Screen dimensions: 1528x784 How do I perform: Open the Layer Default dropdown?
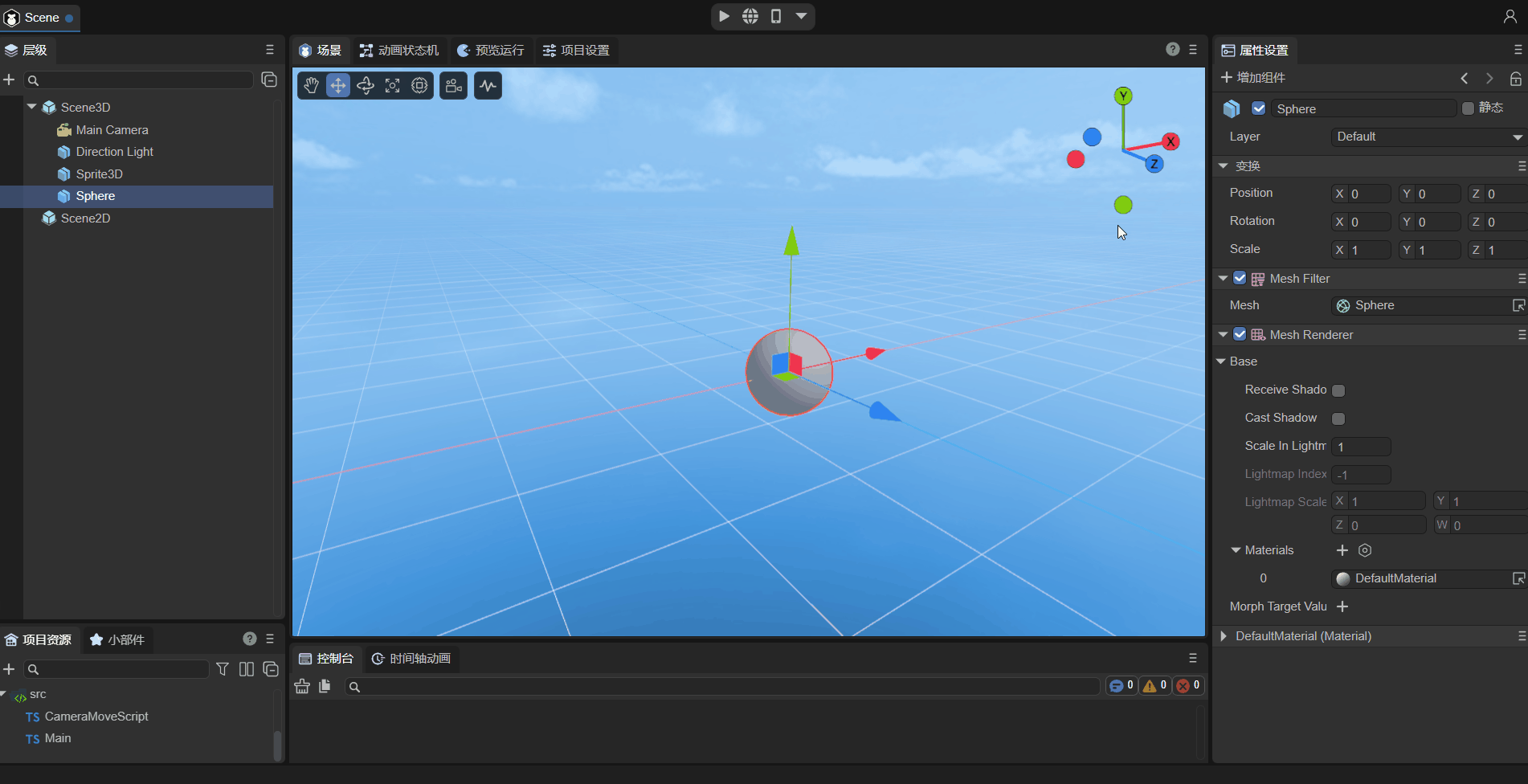(x=1428, y=137)
